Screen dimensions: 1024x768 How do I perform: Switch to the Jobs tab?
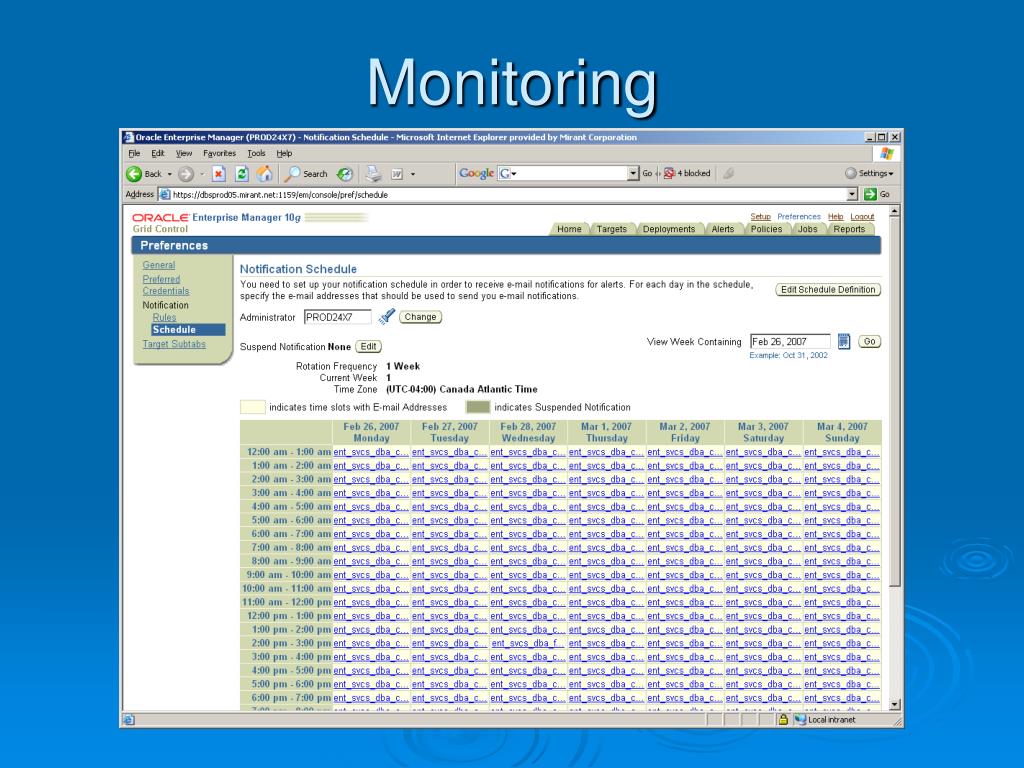tap(808, 229)
